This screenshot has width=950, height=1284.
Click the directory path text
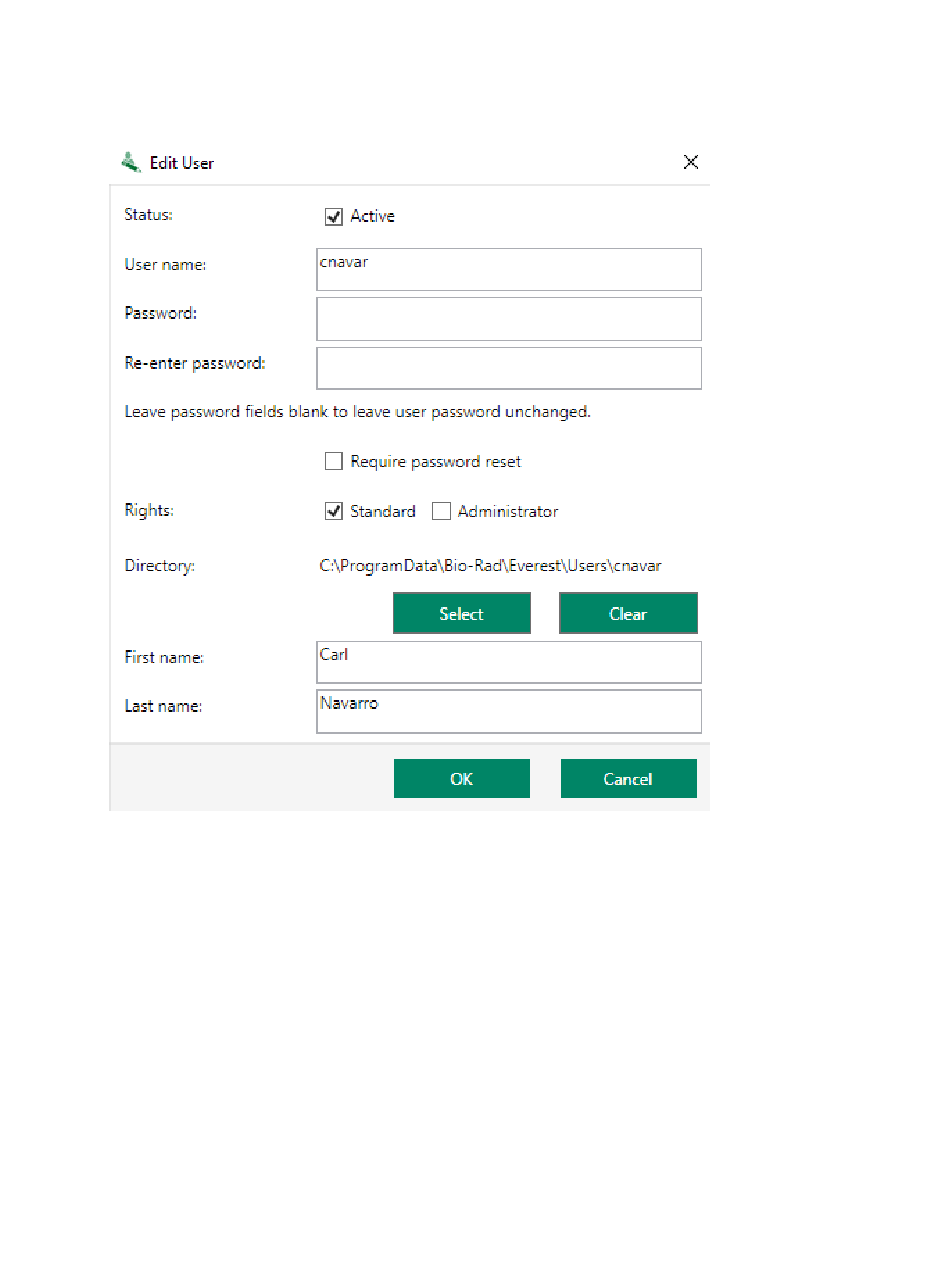[x=490, y=566]
